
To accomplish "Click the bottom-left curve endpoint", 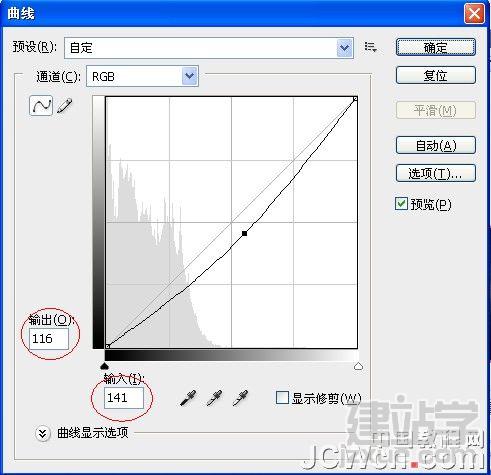I will [x=107, y=346].
